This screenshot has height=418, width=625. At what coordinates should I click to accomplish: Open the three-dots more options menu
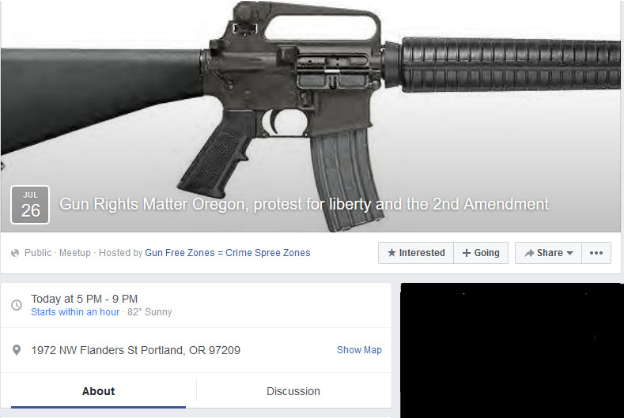[596, 253]
